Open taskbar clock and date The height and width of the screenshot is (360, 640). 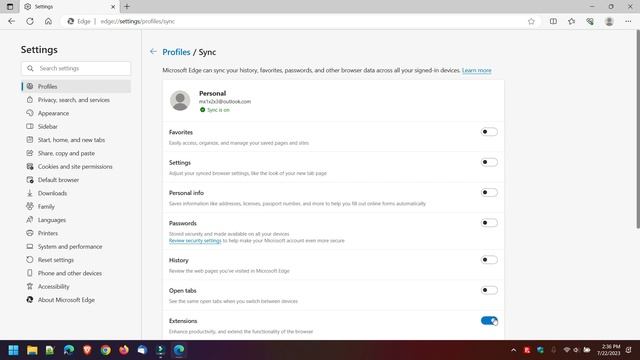[608, 350]
